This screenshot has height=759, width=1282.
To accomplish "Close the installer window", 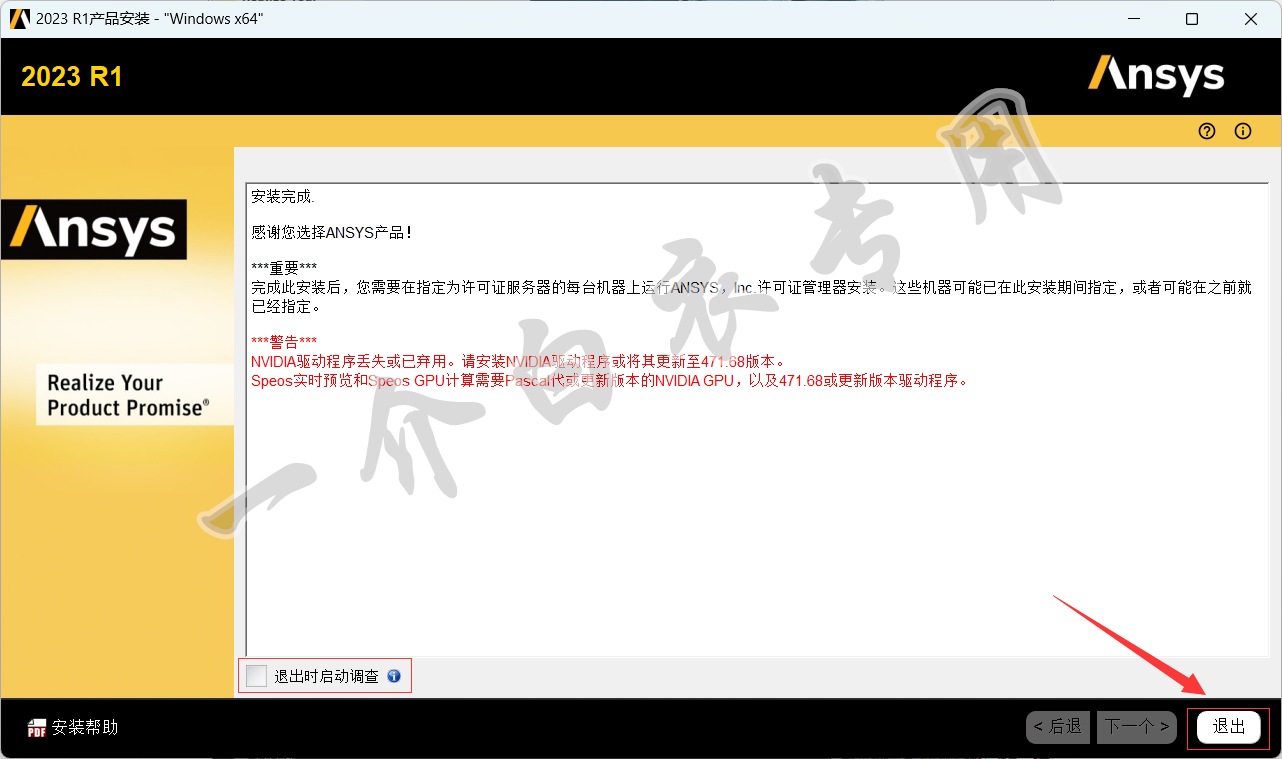I will pyautogui.click(x=1251, y=19).
